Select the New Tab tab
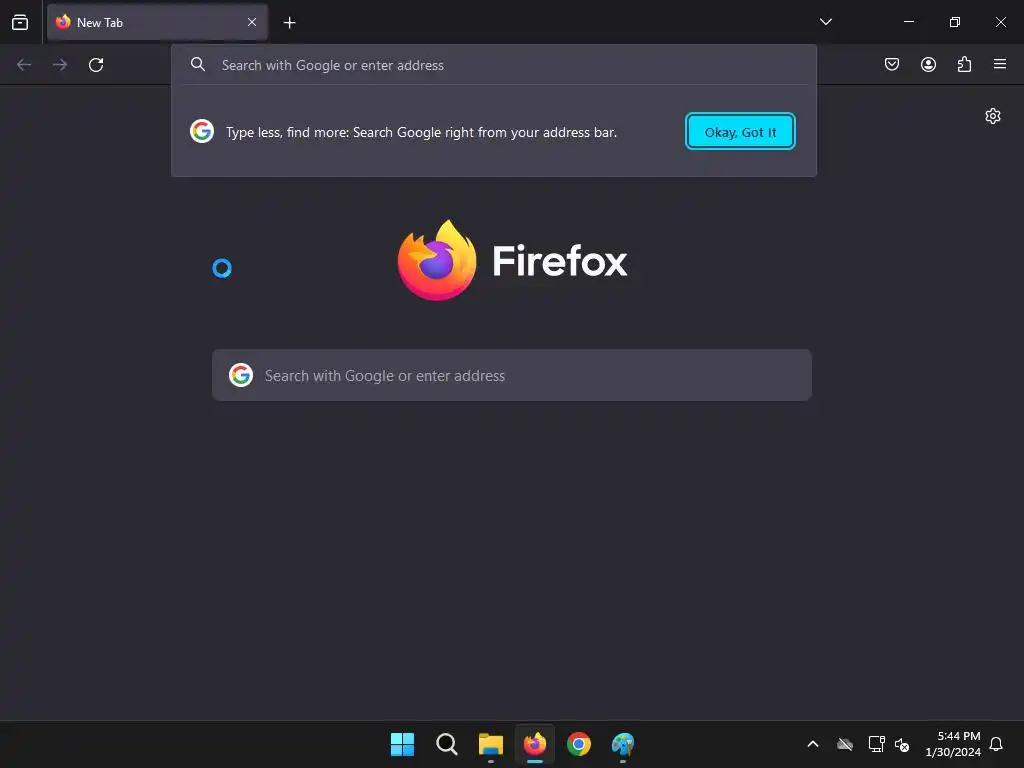 pyautogui.click(x=157, y=22)
